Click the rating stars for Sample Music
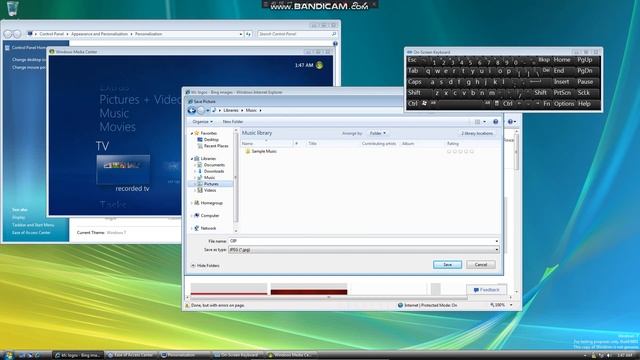 (x=460, y=151)
